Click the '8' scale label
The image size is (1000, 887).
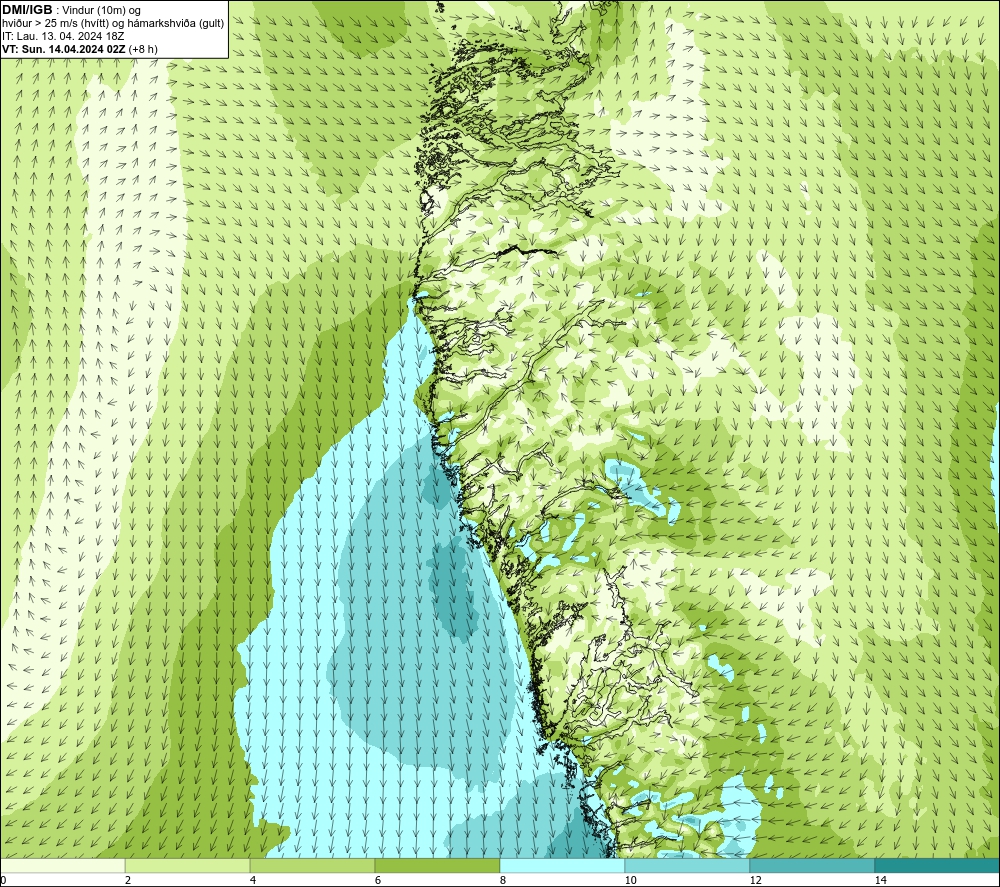click(x=503, y=880)
